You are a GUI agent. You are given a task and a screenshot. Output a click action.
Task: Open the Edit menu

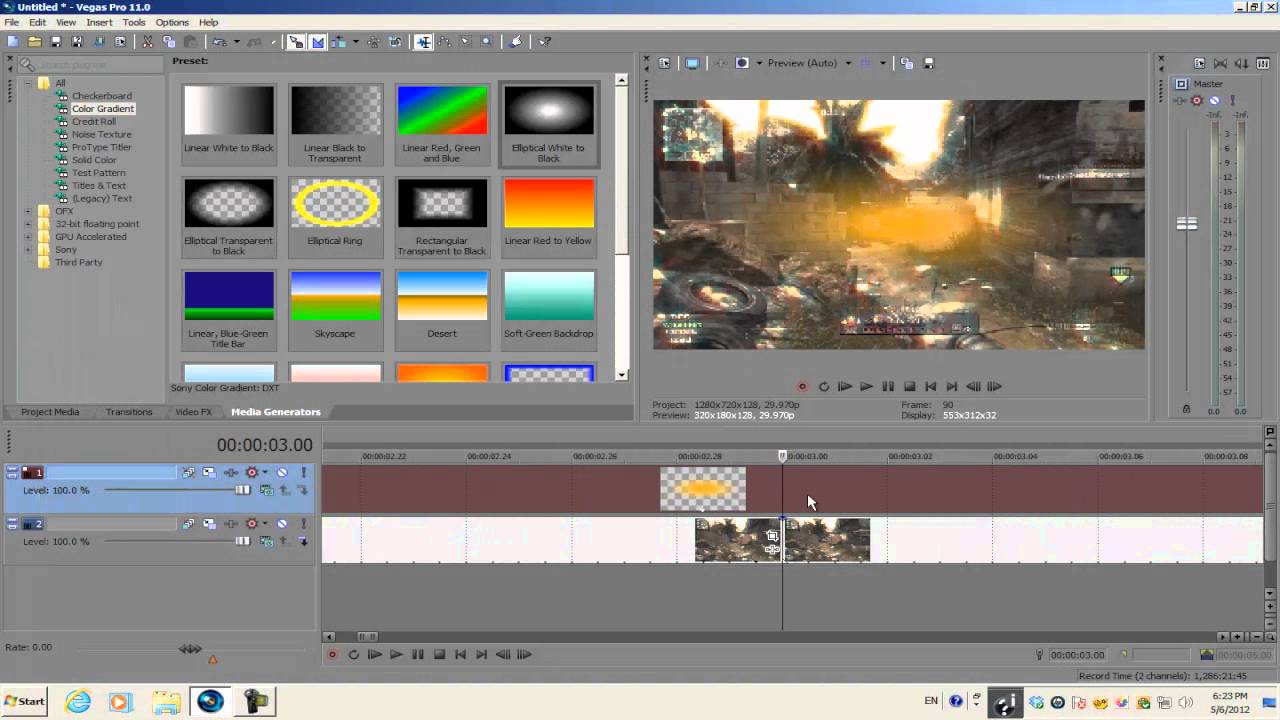click(37, 22)
